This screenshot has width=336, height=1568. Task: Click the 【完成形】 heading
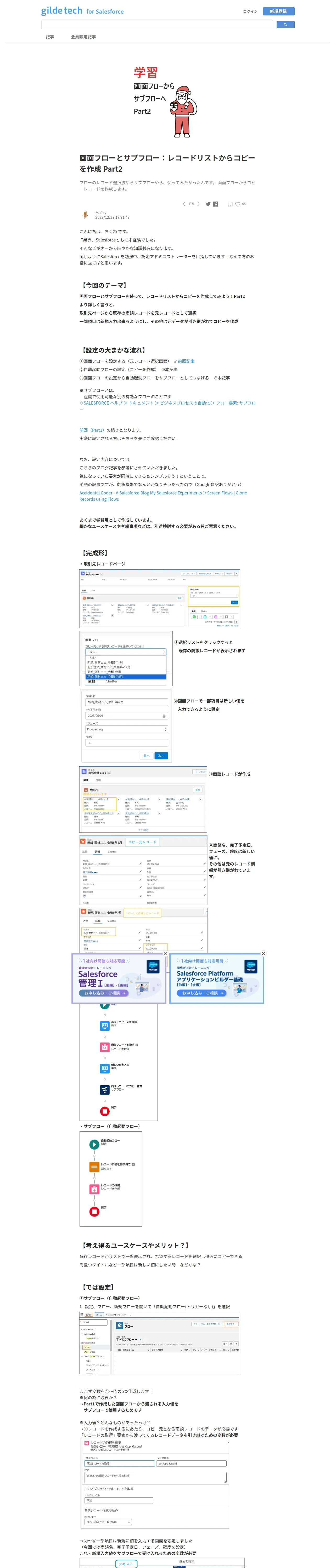(95, 553)
